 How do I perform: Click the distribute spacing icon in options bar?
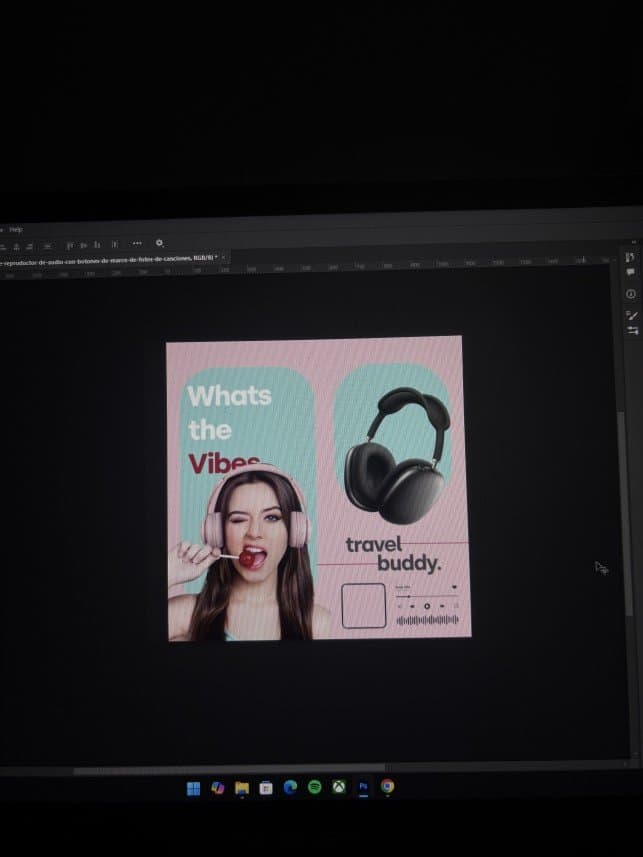coord(115,244)
